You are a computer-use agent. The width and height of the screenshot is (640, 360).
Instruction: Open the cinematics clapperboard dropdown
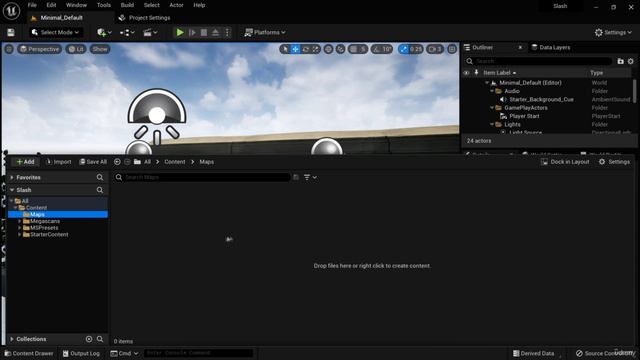150,32
